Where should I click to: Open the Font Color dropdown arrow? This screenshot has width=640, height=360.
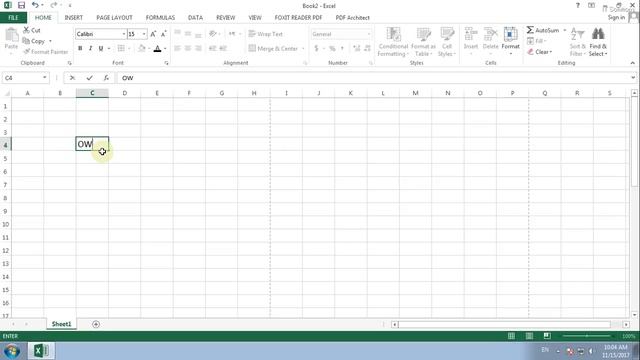click(x=165, y=49)
